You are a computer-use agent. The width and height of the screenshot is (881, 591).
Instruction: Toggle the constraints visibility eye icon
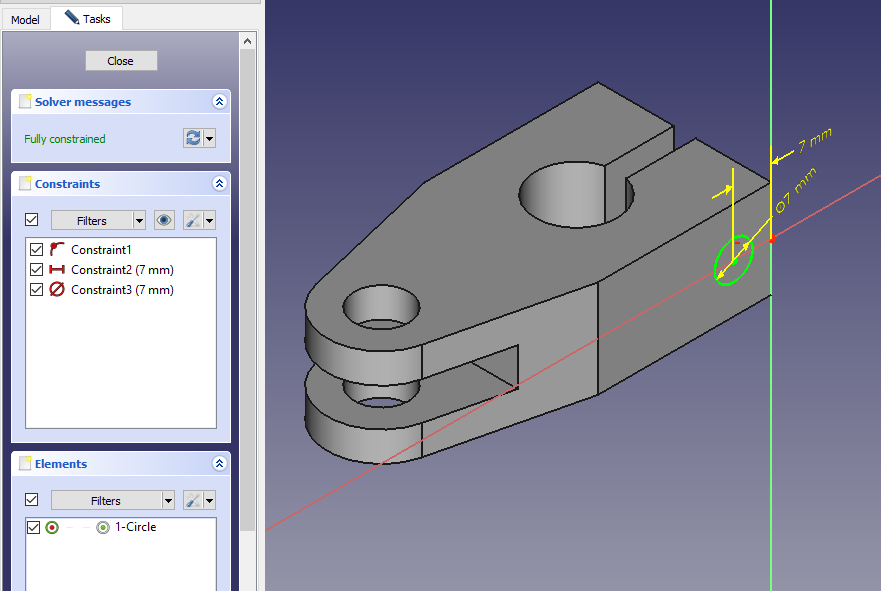(164, 220)
